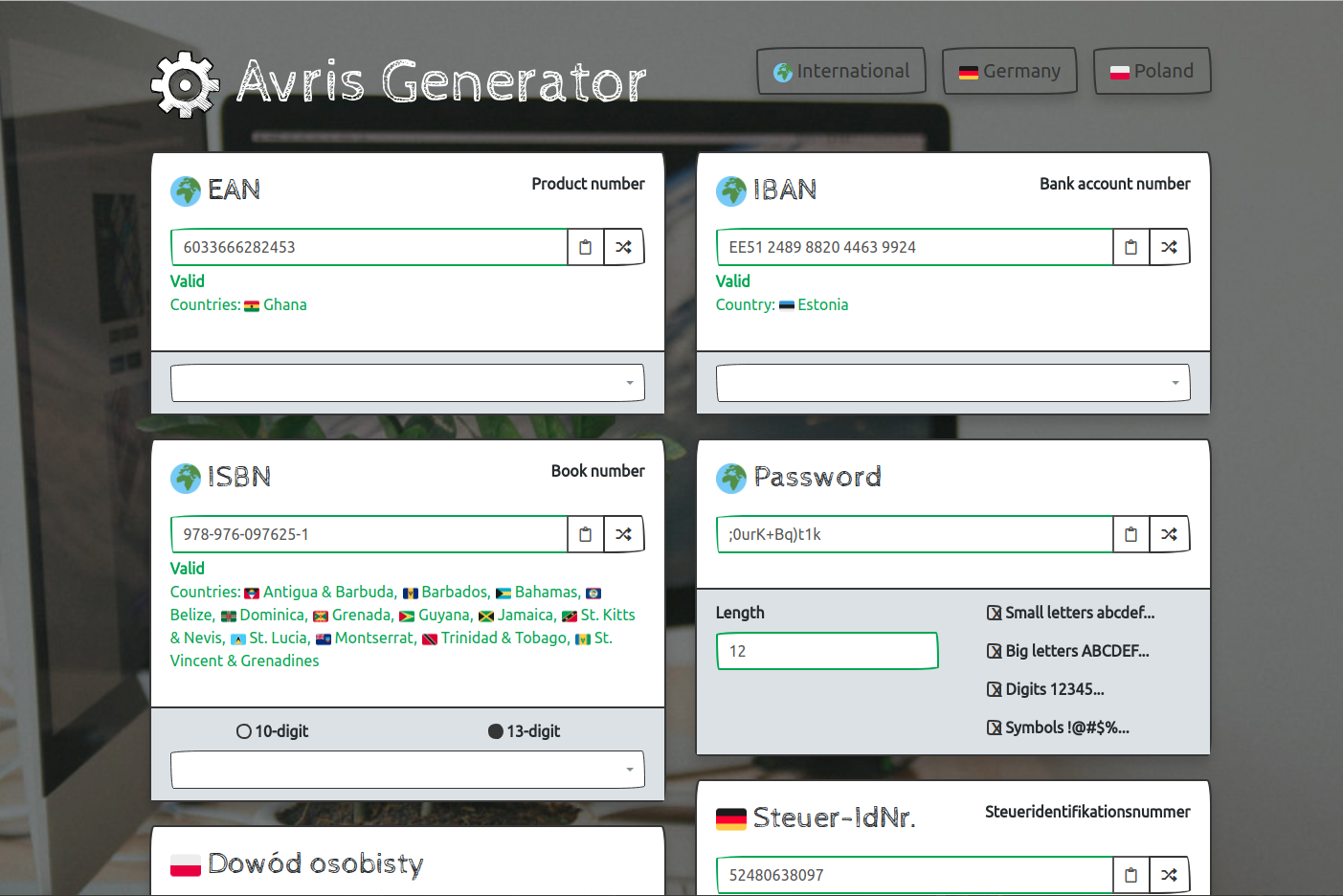Click the password Length input field

(827, 651)
